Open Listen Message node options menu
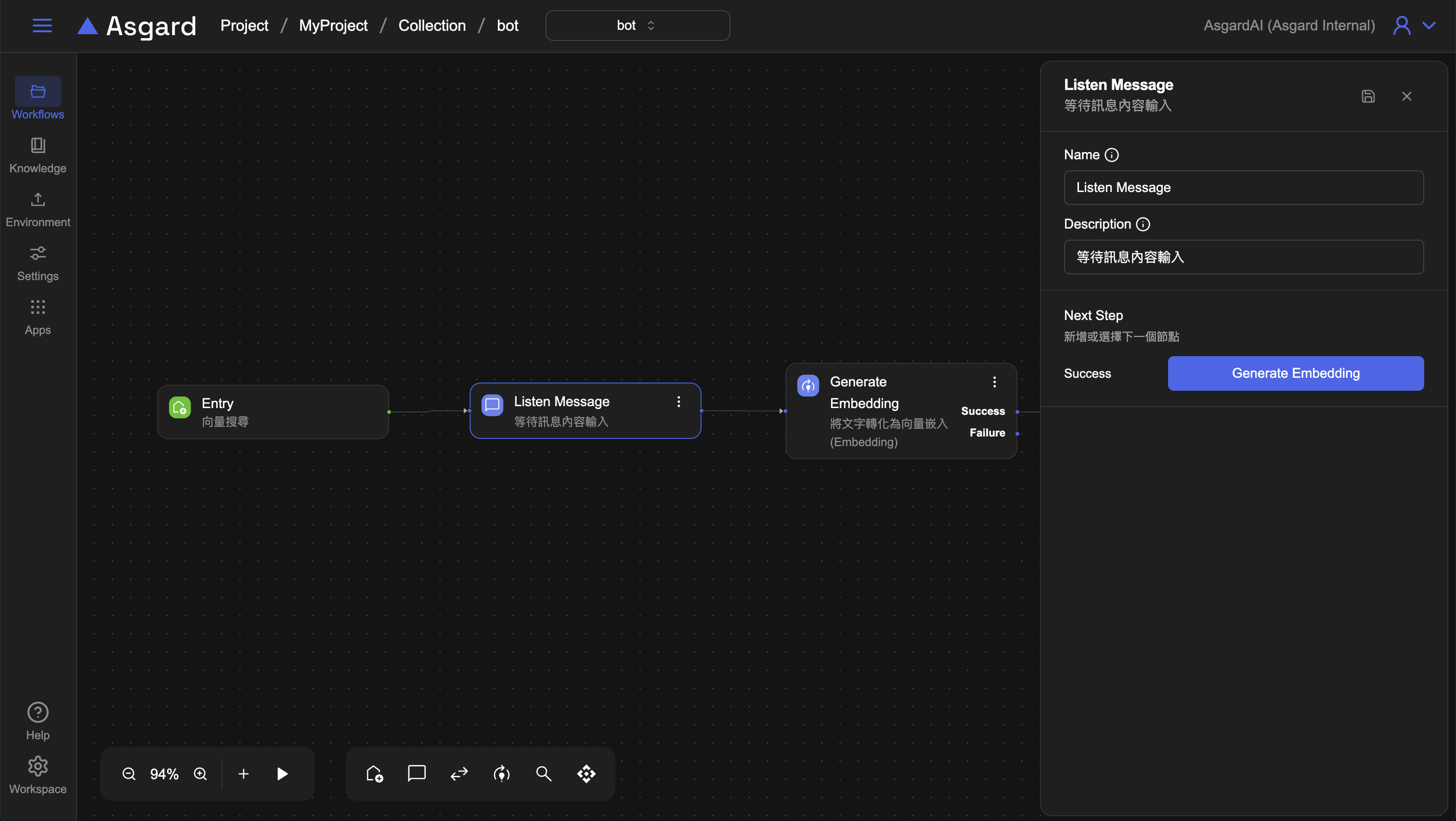This screenshot has height=821, width=1456. 678,402
